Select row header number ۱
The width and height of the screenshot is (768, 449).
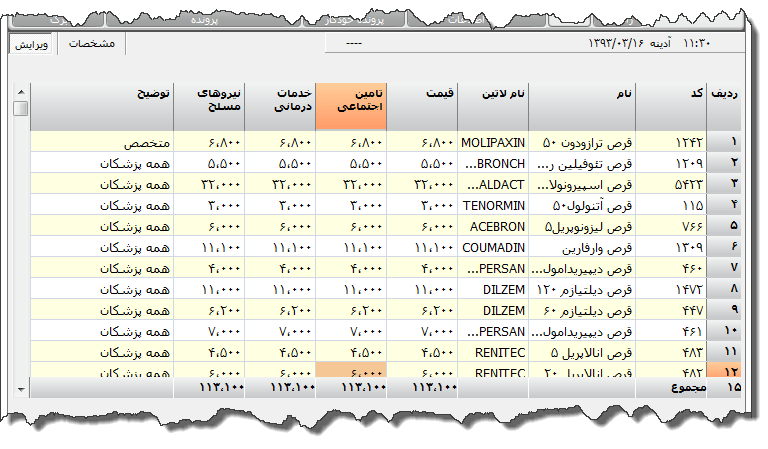[724, 142]
